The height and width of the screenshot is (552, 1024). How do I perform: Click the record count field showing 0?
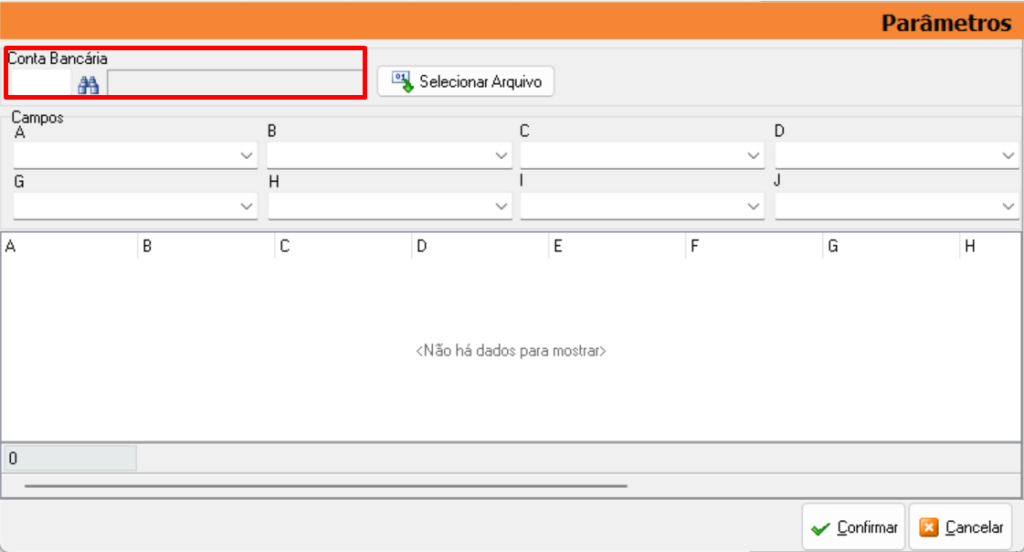(70, 459)
